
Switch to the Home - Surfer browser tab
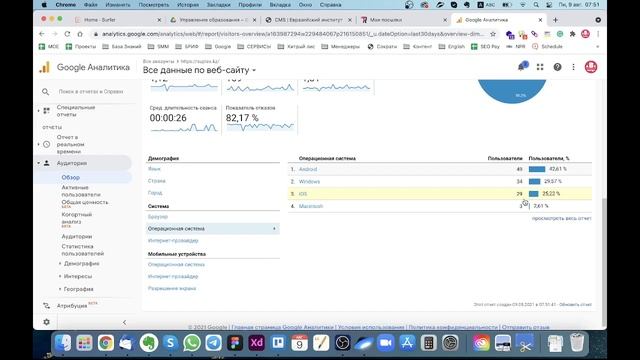(x=118, y=20)
